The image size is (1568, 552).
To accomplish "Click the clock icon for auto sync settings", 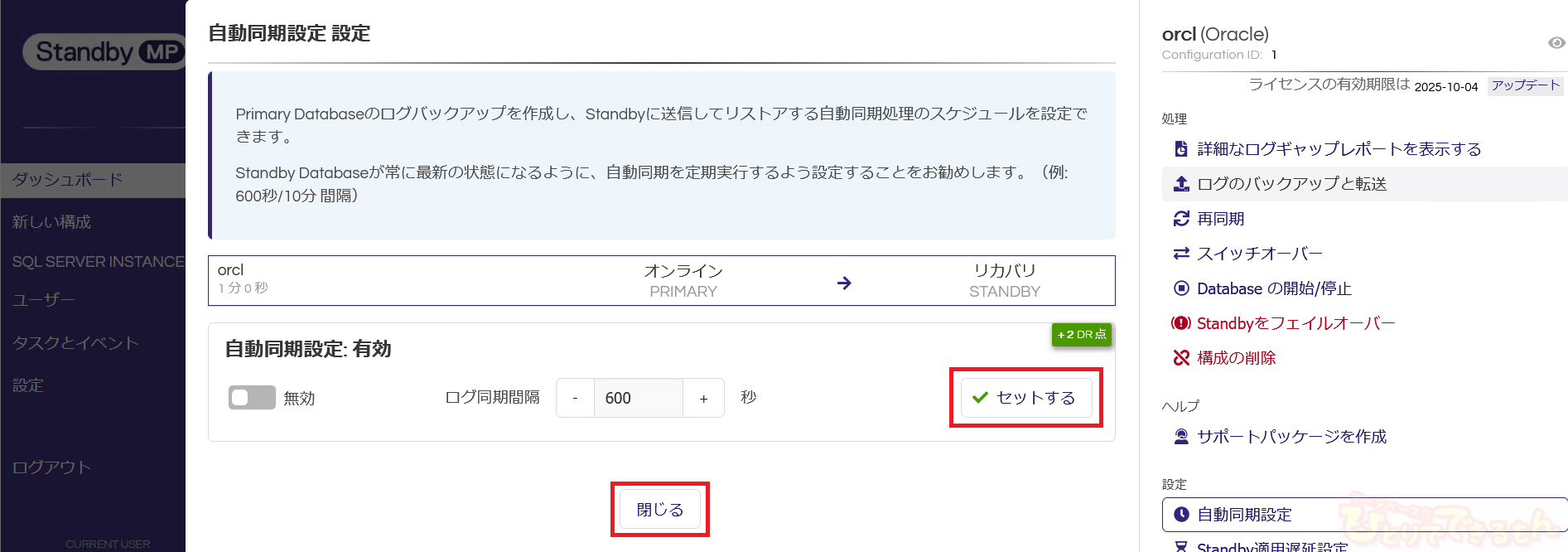I will [1181, 515].
